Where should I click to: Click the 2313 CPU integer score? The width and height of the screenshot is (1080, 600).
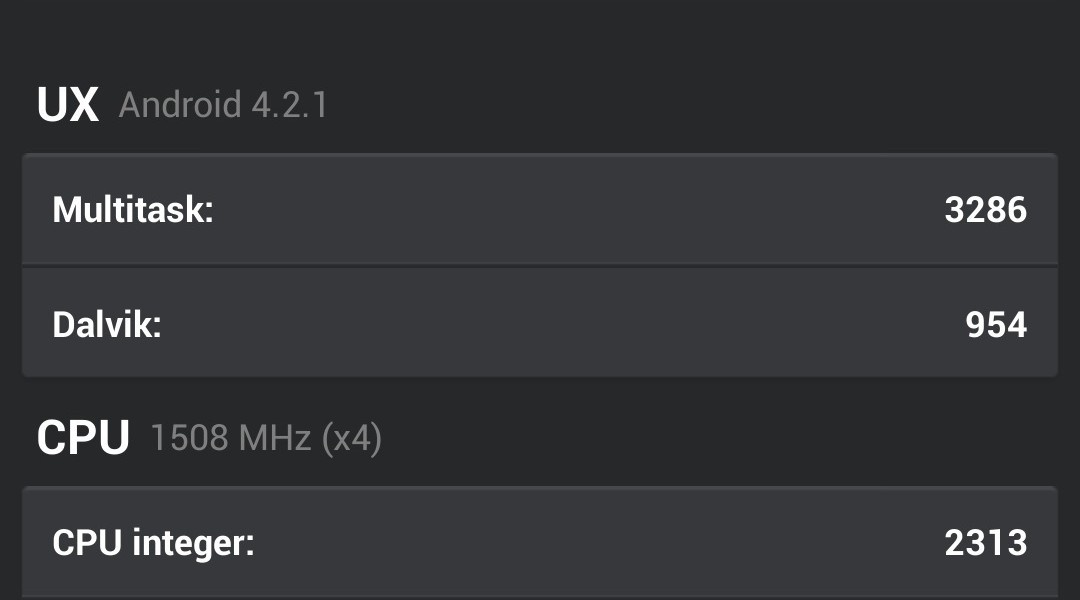coord(985,543)
